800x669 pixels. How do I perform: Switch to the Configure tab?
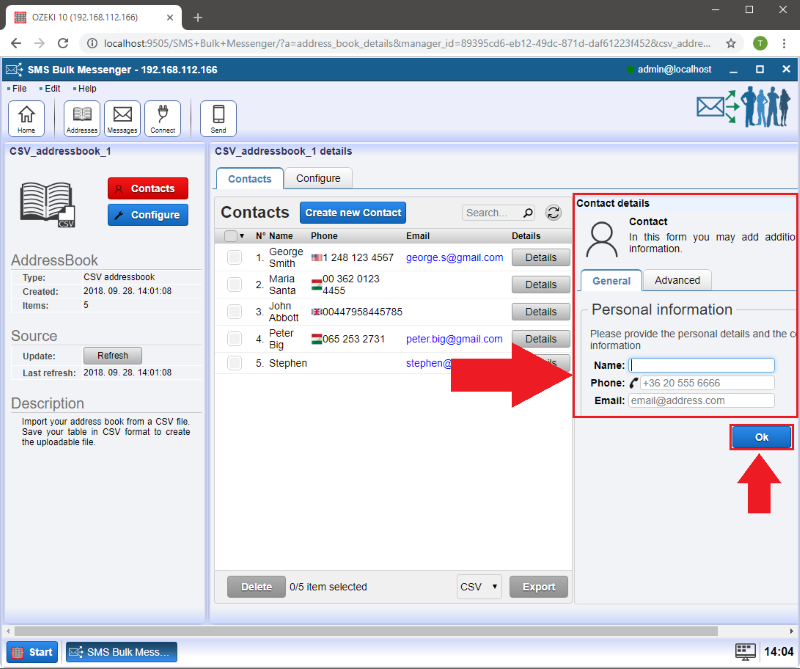click(318, 178)
